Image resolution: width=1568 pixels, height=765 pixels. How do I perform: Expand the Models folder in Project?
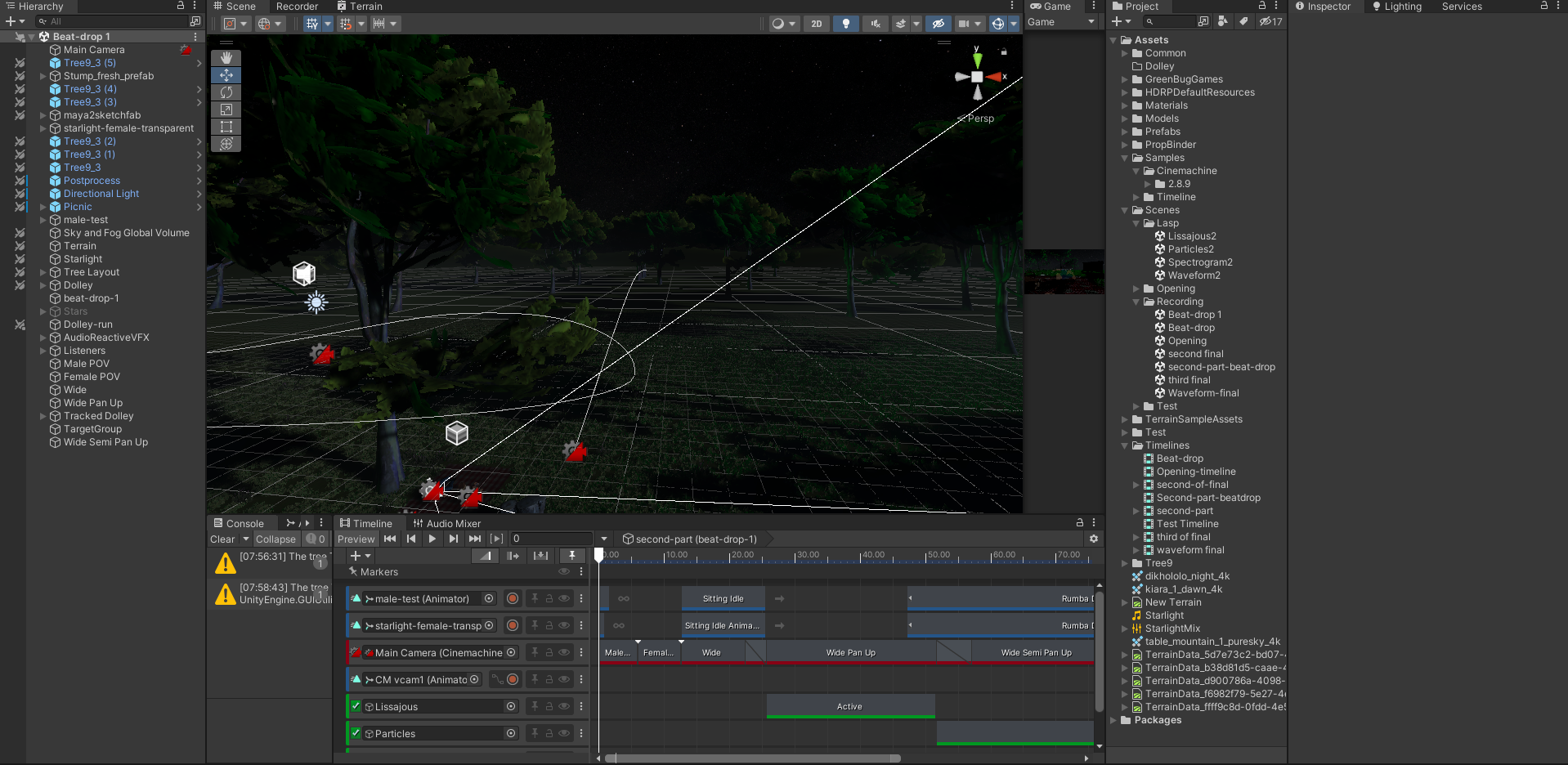point(1124,119)
